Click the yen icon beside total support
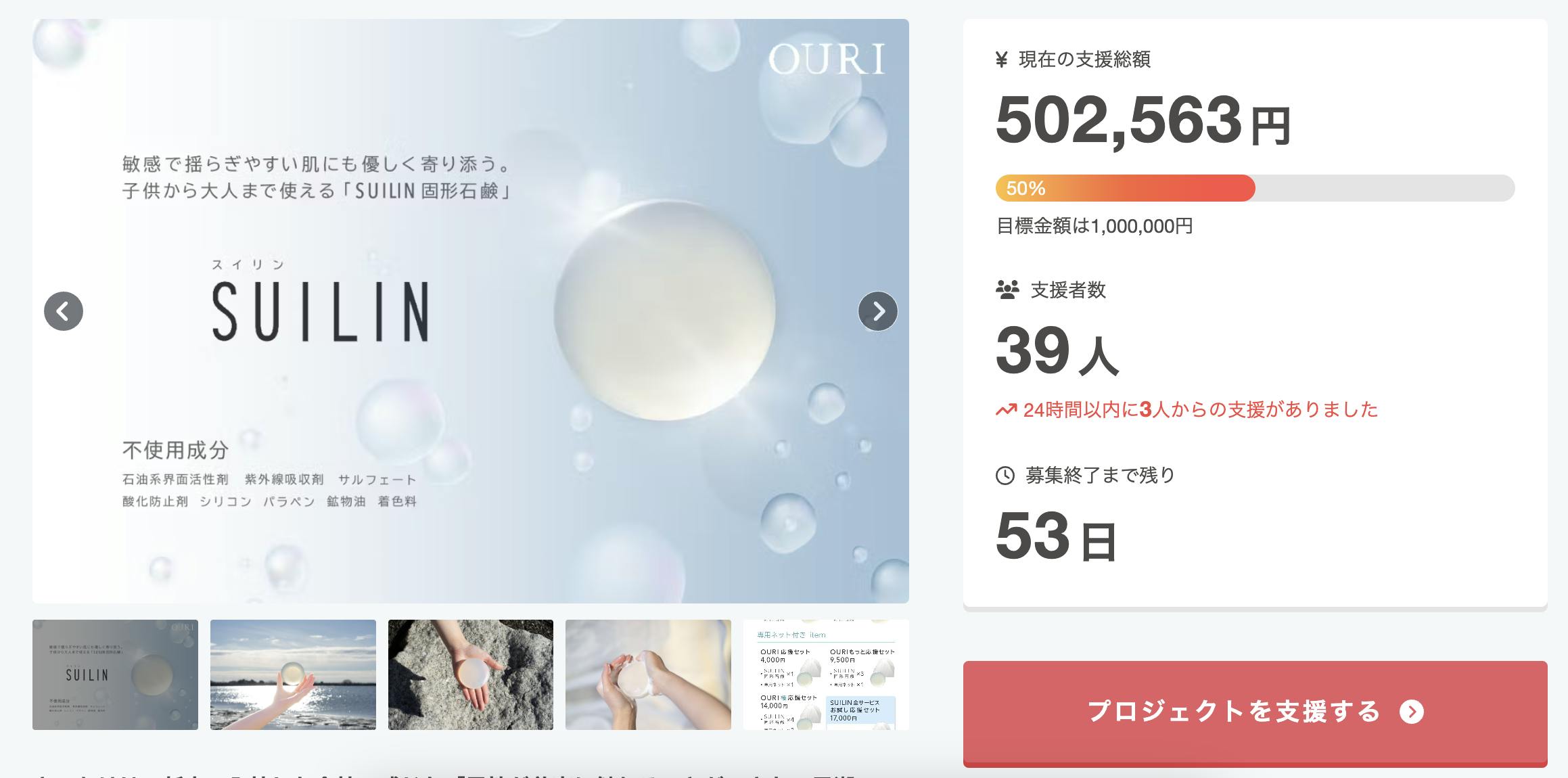Image resolution: width=1568 pixels, height=778 pixels. point(1002,60)
